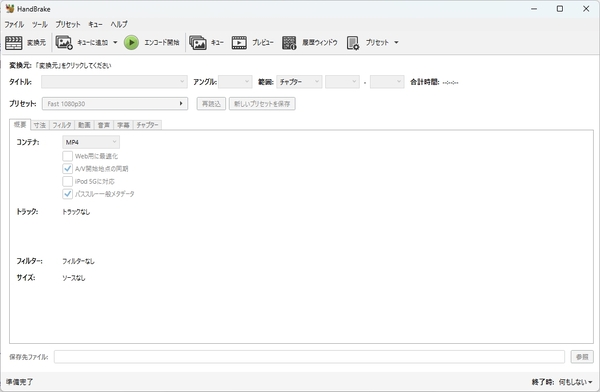This screenshot has height=392, width=600.
Task: Toggle the Web用に最適化 checkbox
Action: tap(67, 156)
